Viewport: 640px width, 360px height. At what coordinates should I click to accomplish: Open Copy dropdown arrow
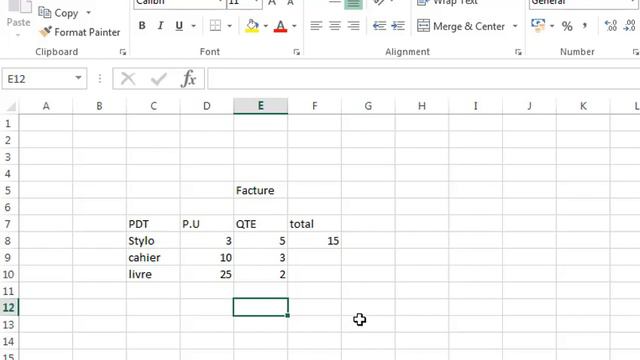(89, 13)
